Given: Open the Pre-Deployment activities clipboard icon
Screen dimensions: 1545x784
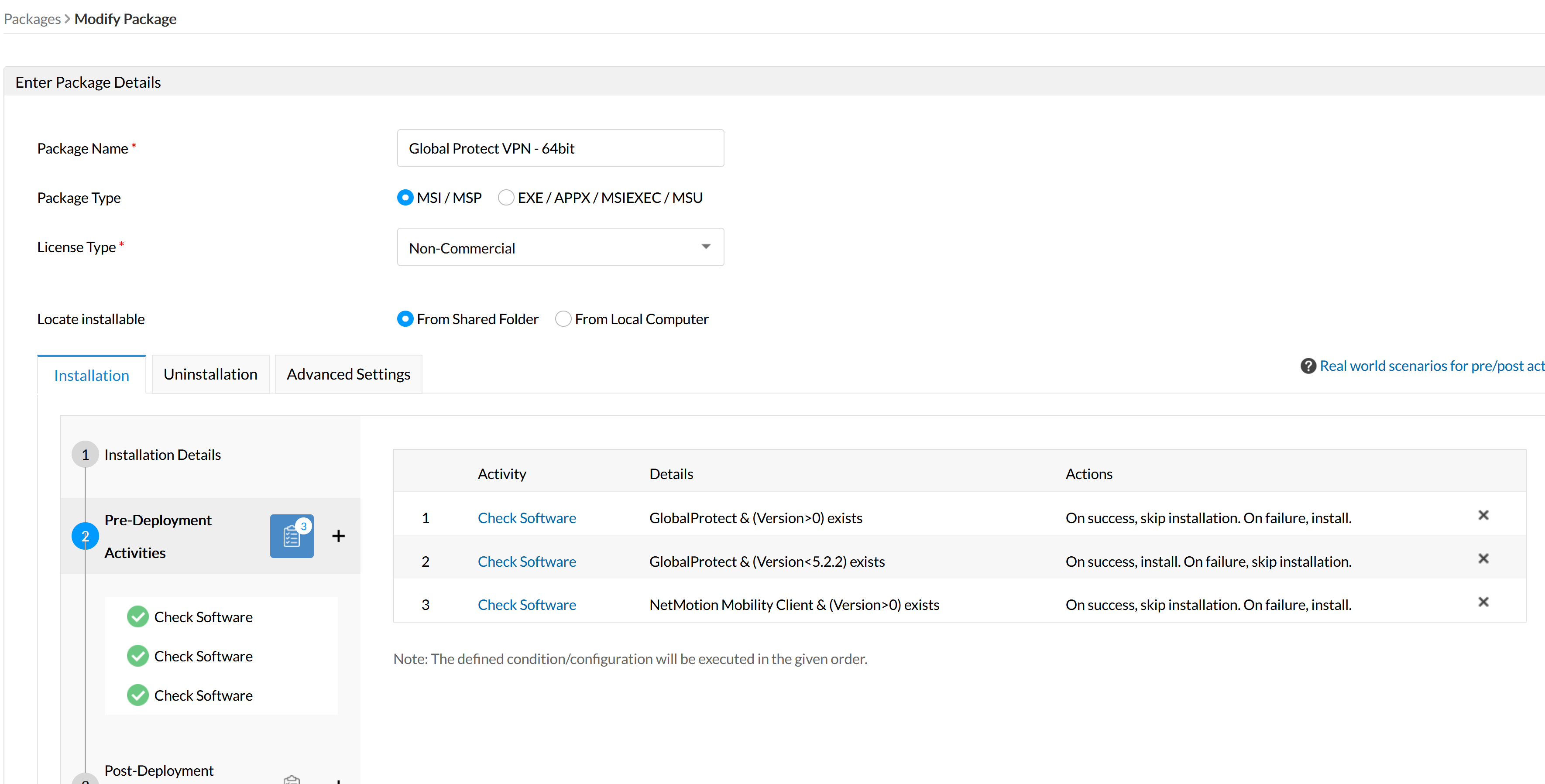Looking at the screenshot, I should coord(292,536).
